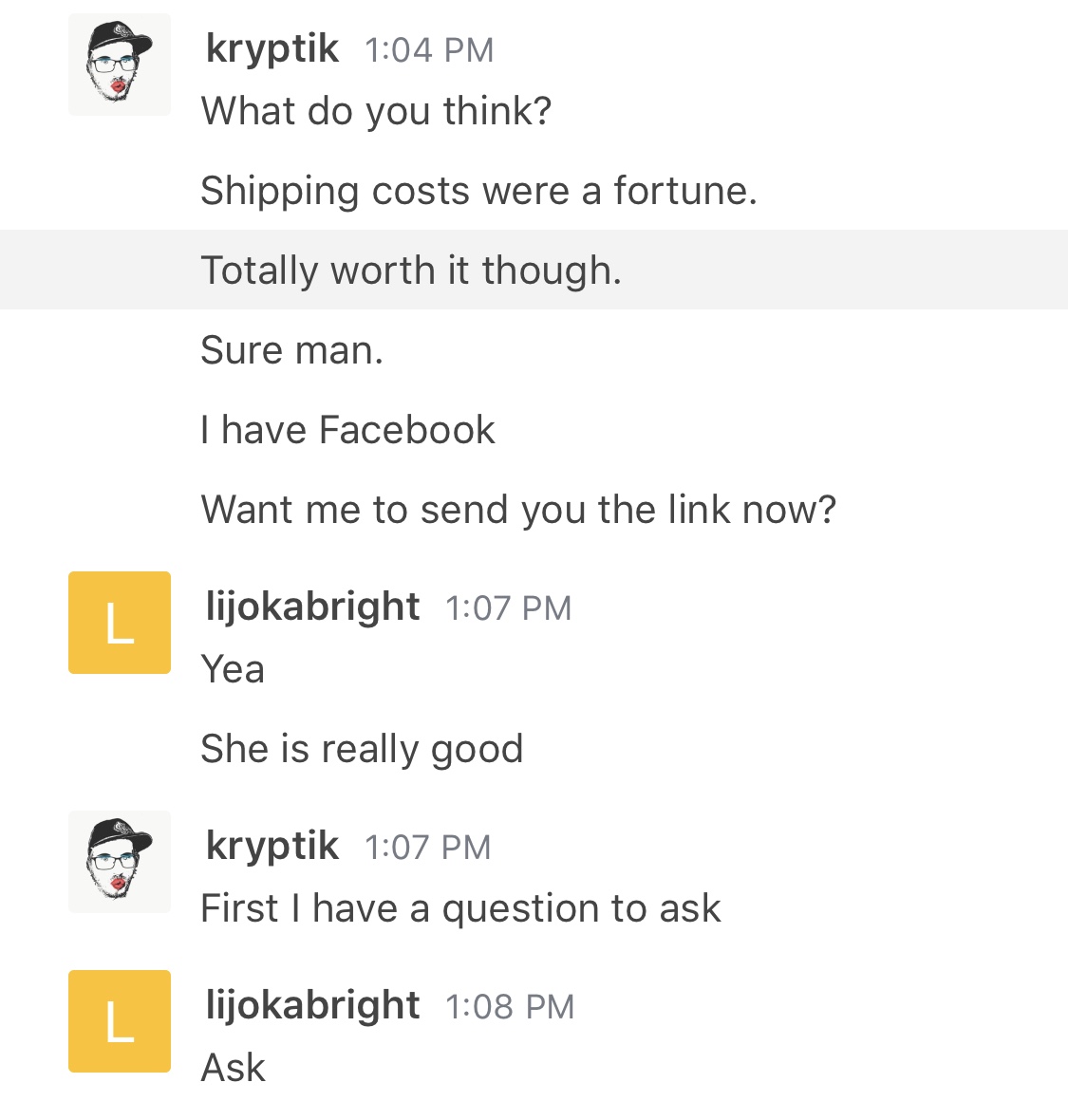The width and height of the screenshot is (1068, 1120).
Task: Select the 'Shipping costs were a fortune.' message
Action: point(478,192)
